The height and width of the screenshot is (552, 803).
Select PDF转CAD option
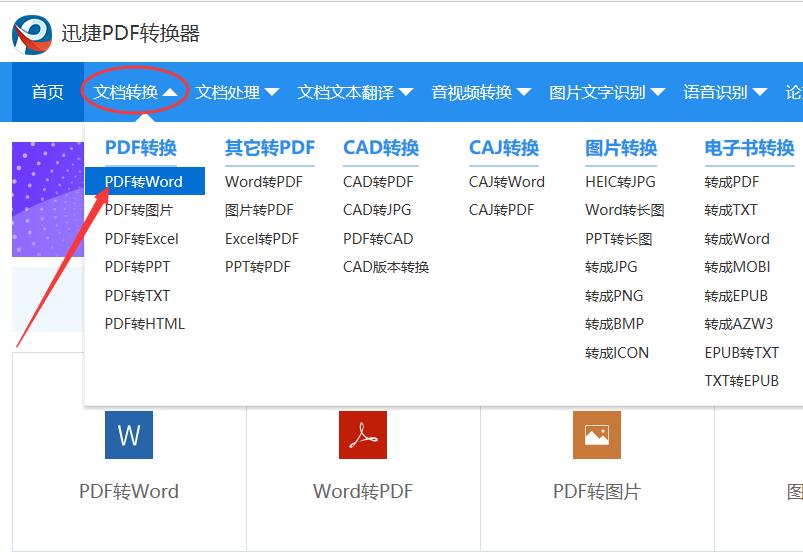click(378, 239)
